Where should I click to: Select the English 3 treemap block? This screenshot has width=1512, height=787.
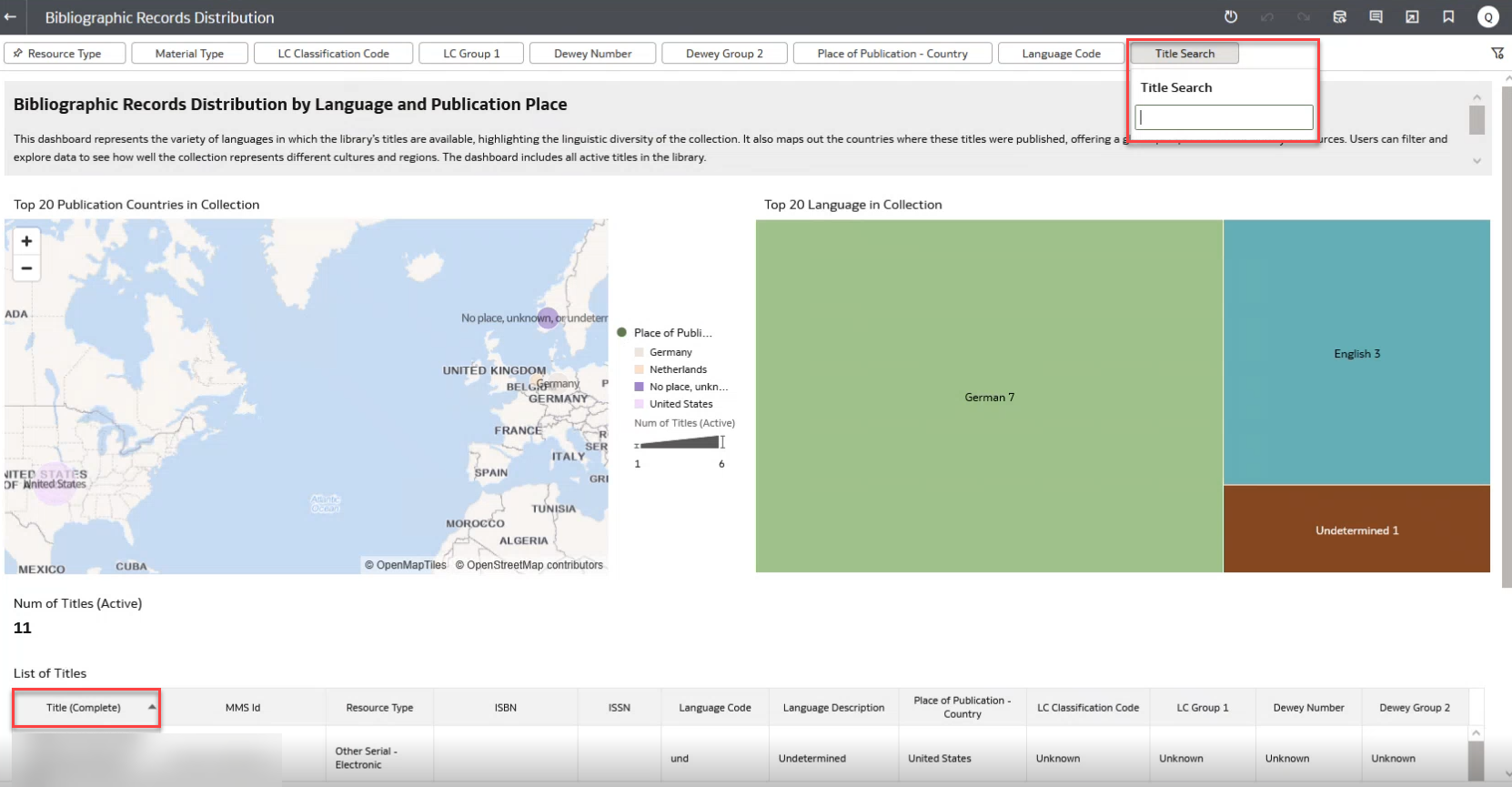(1356, 352)
